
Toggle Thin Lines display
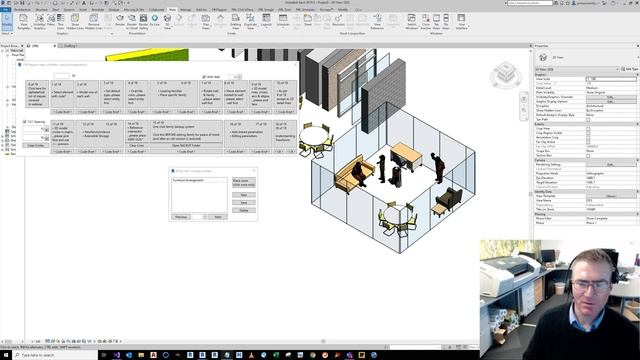click(x=60, y=22)
